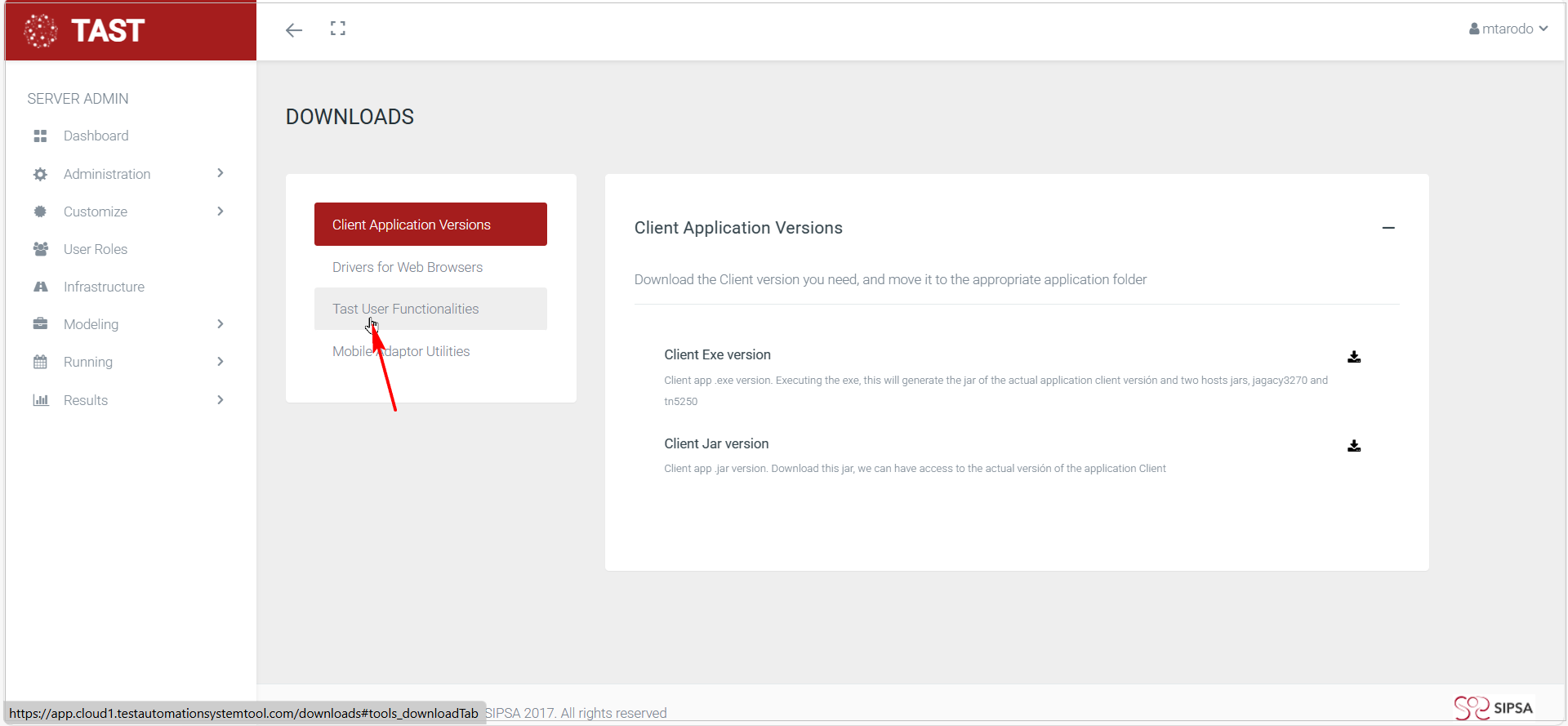Open Results in the sidebar
Viewport: 1568px width, 726px height.
tap(86, 400)
